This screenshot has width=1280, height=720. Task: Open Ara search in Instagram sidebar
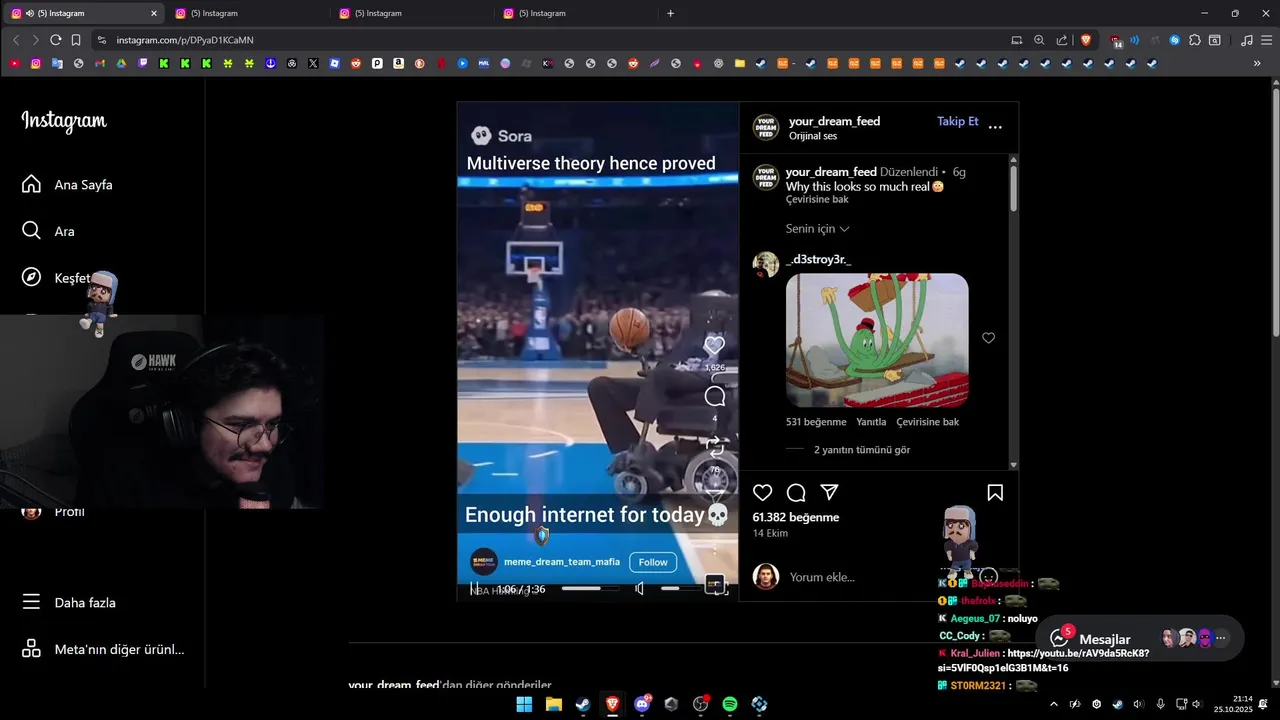coord(48,231)
